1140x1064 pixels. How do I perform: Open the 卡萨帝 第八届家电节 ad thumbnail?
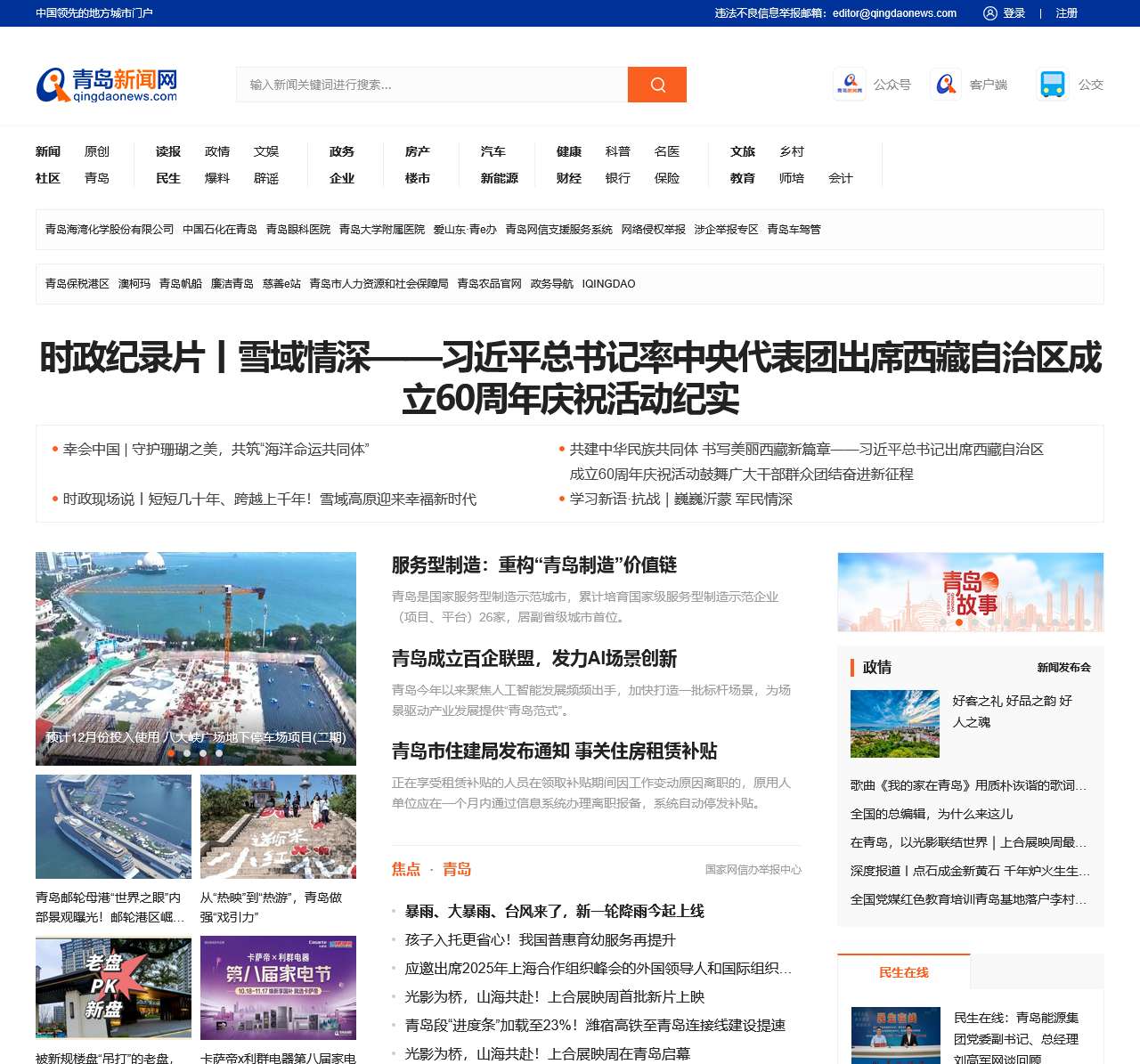(x=278, y=987)
